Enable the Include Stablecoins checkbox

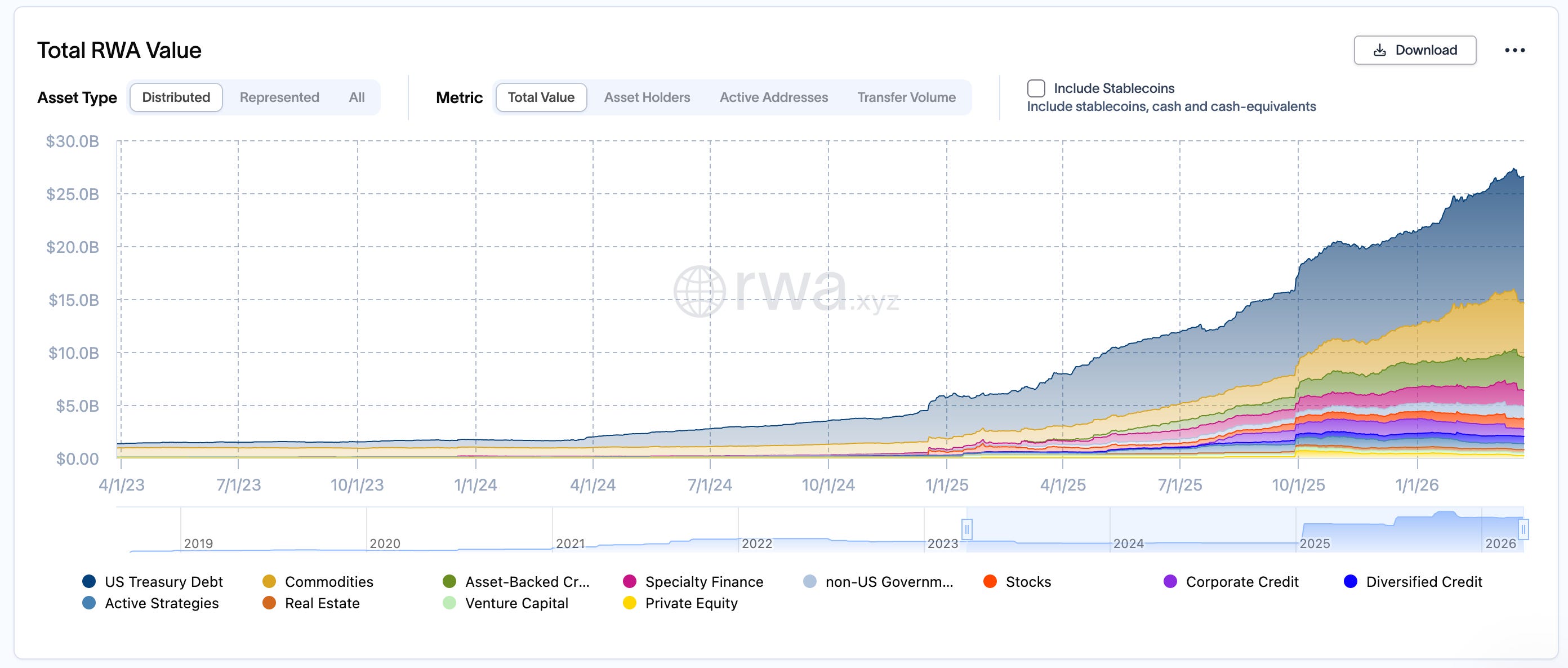pyautogui.click(x=1035, y=88)
